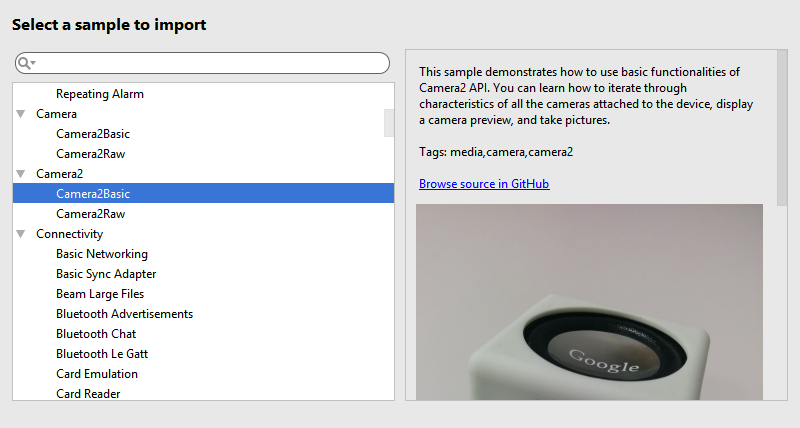Viewport: 800px width, 428px height.
Task: Select Camera2Basic under the Camera group
Action: (x=93, y=134)
